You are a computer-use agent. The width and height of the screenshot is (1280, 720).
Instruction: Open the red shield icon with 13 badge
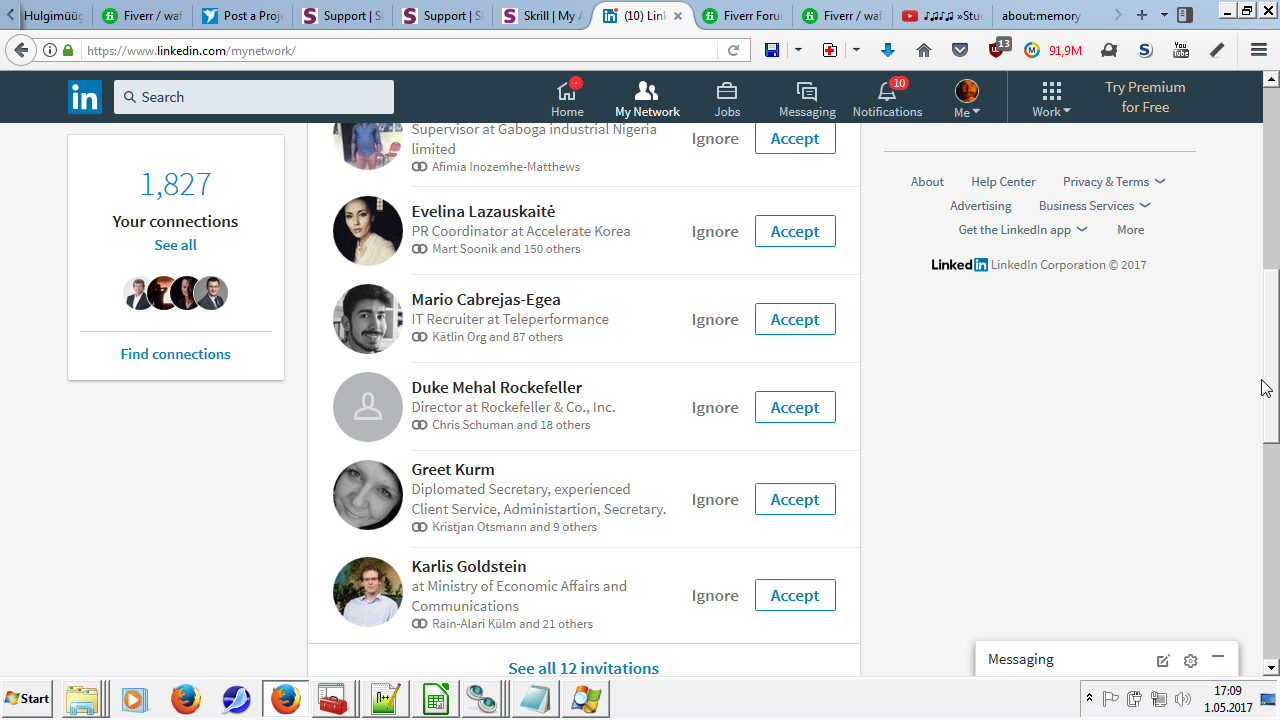998,49
